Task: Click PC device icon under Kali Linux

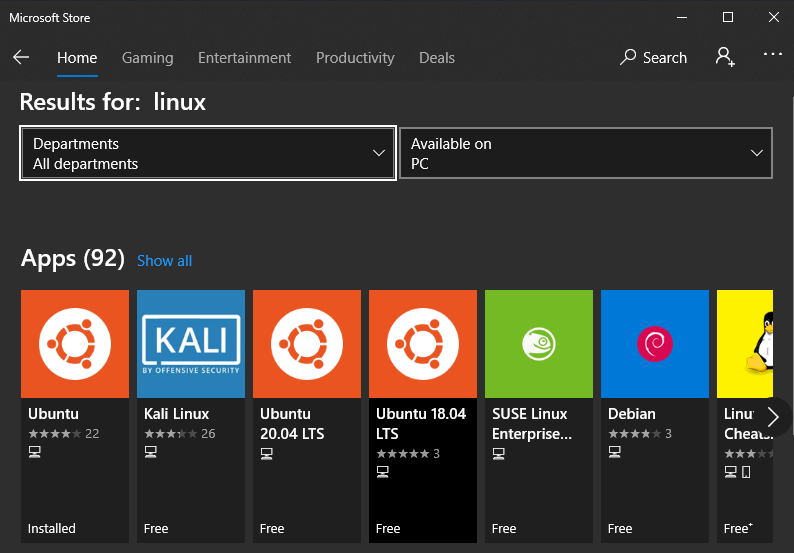Action: point(150,452)
